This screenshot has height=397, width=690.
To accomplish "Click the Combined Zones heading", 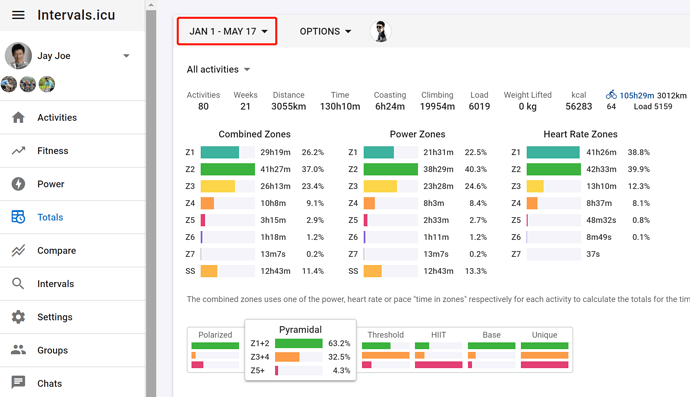I will click(x=254, y=134).
